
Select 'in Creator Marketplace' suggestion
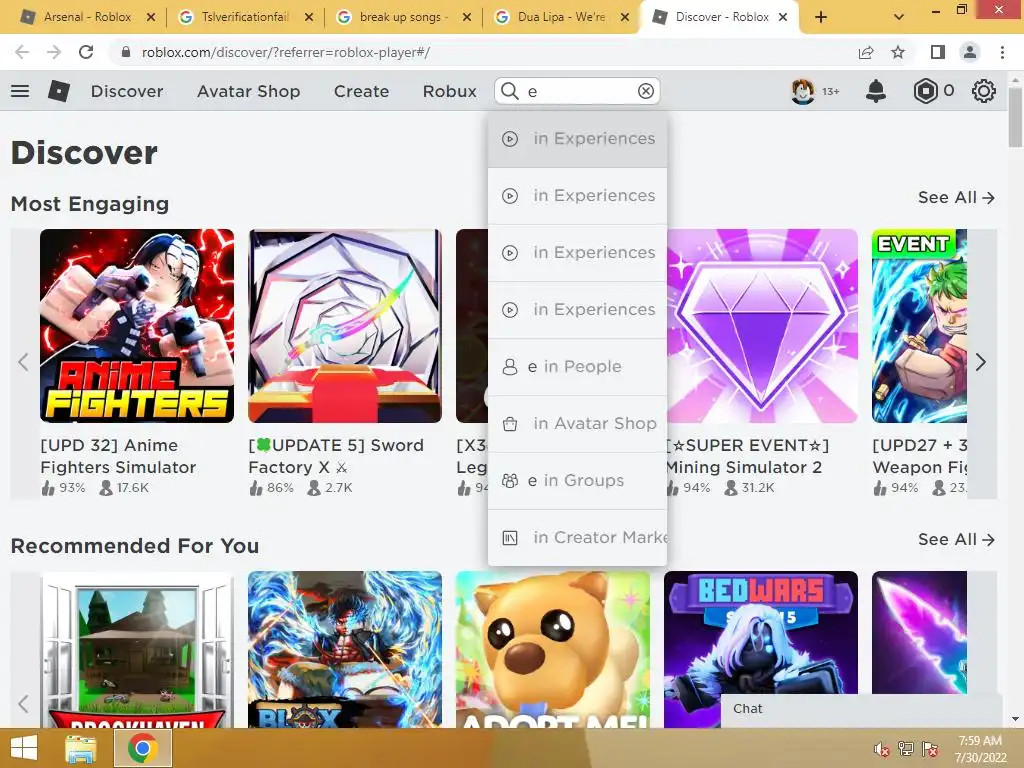[577, 537]
